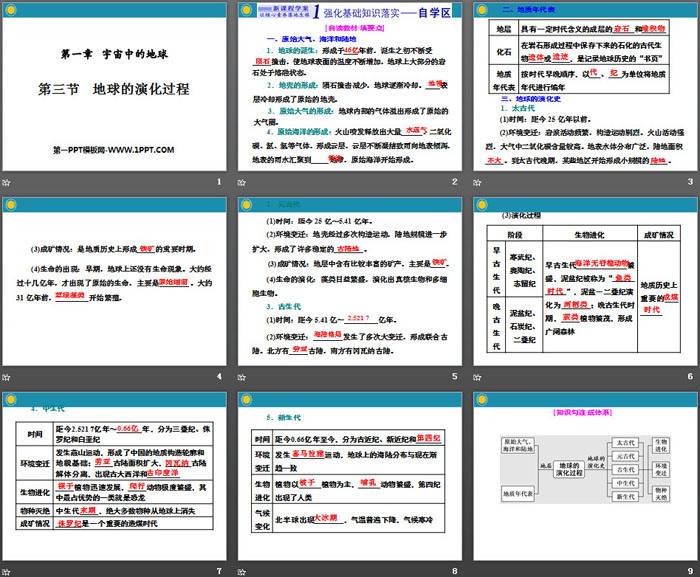Click the animation star icon under slide 6
This screenshot has width=700, height=577.
click(x=478, y=376)
